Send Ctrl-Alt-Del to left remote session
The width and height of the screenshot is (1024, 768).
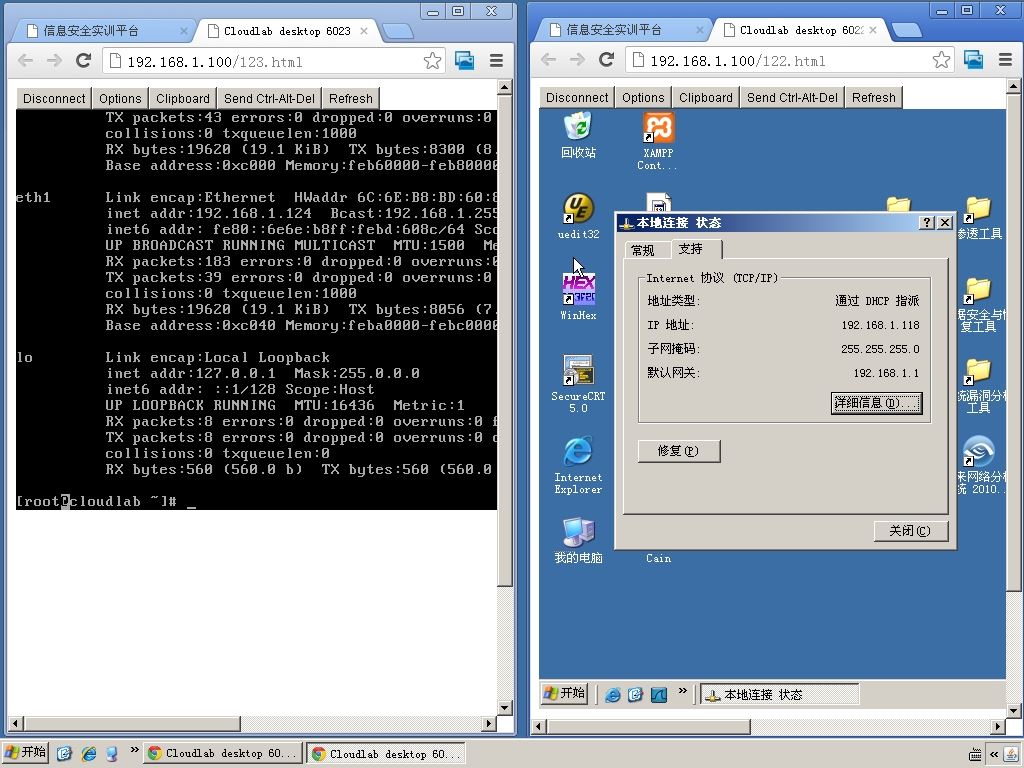tap(269, 99)
